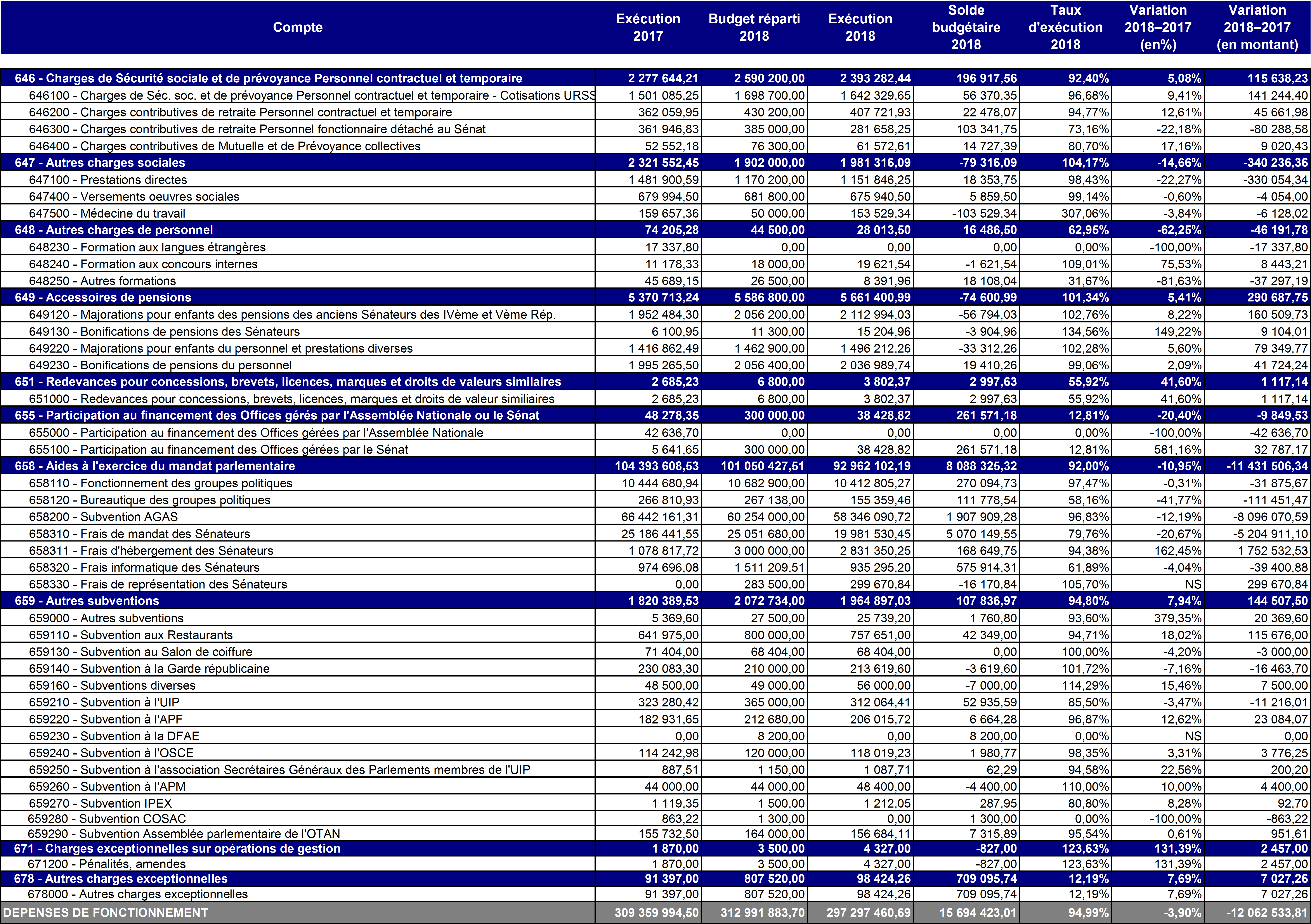Select the 648230 - Formation aux langues étrangères row

(x=147, y=247)
